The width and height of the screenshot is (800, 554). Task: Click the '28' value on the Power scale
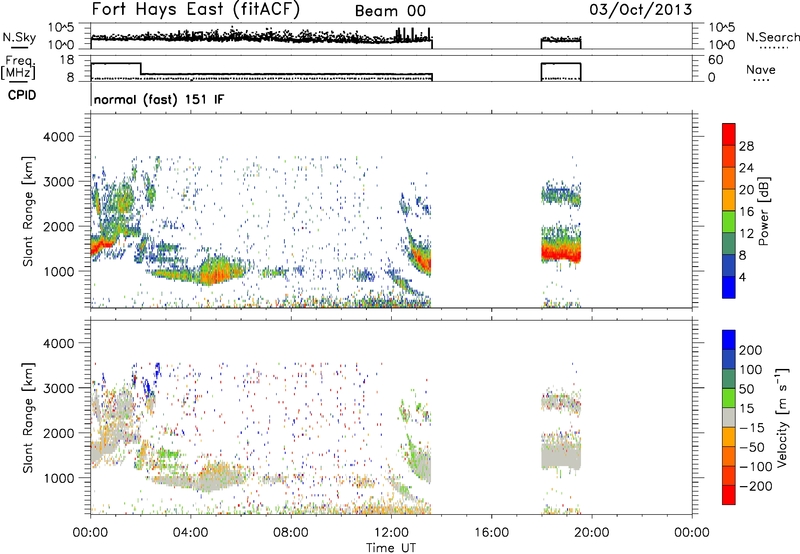[x=746, y=146]
